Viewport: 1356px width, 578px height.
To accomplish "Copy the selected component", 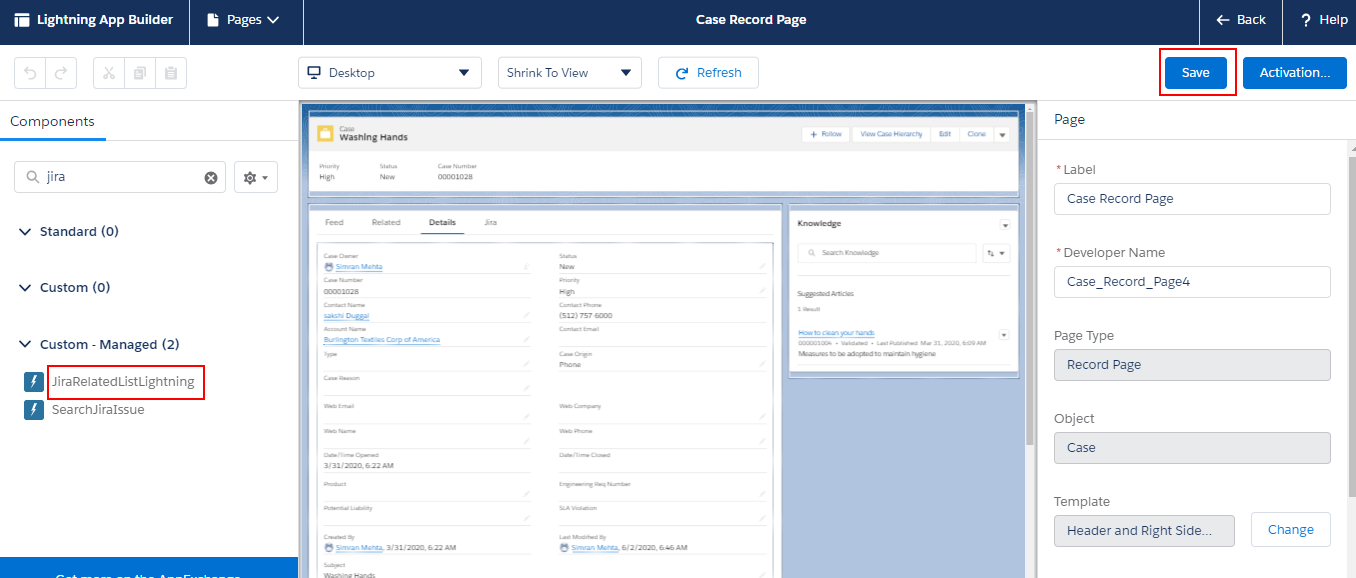I will 140,73.
